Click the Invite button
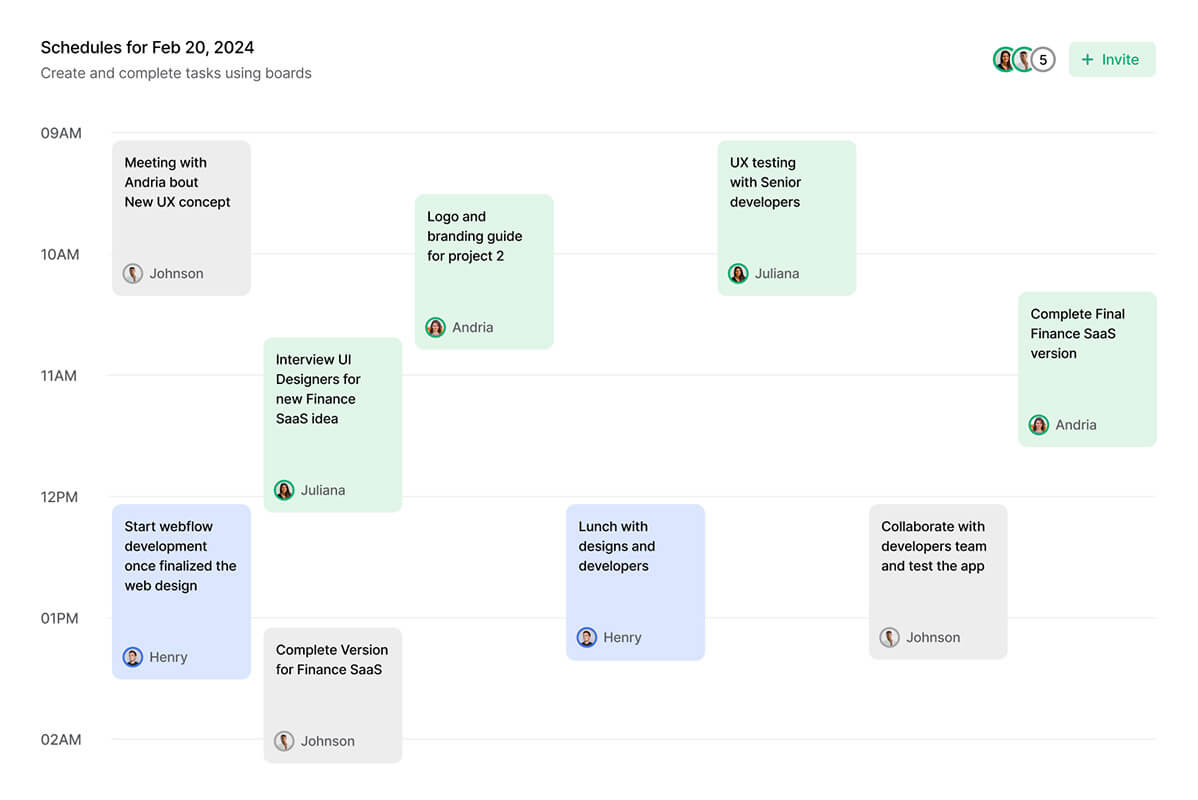The image size is (1198, 800). pyautogui.click(x=1111, y=60)
